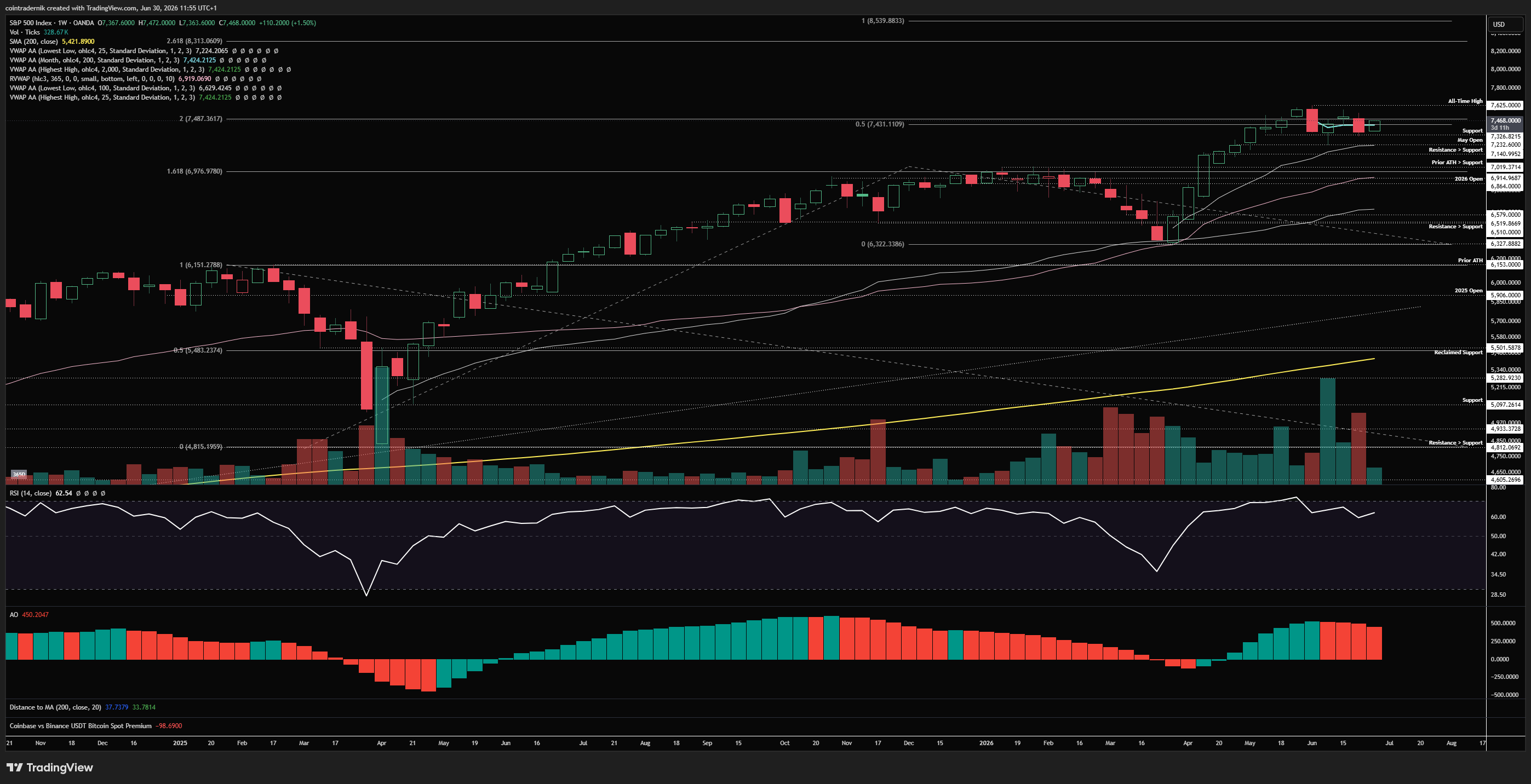Select the RSI value 62.54

[64, 493]
